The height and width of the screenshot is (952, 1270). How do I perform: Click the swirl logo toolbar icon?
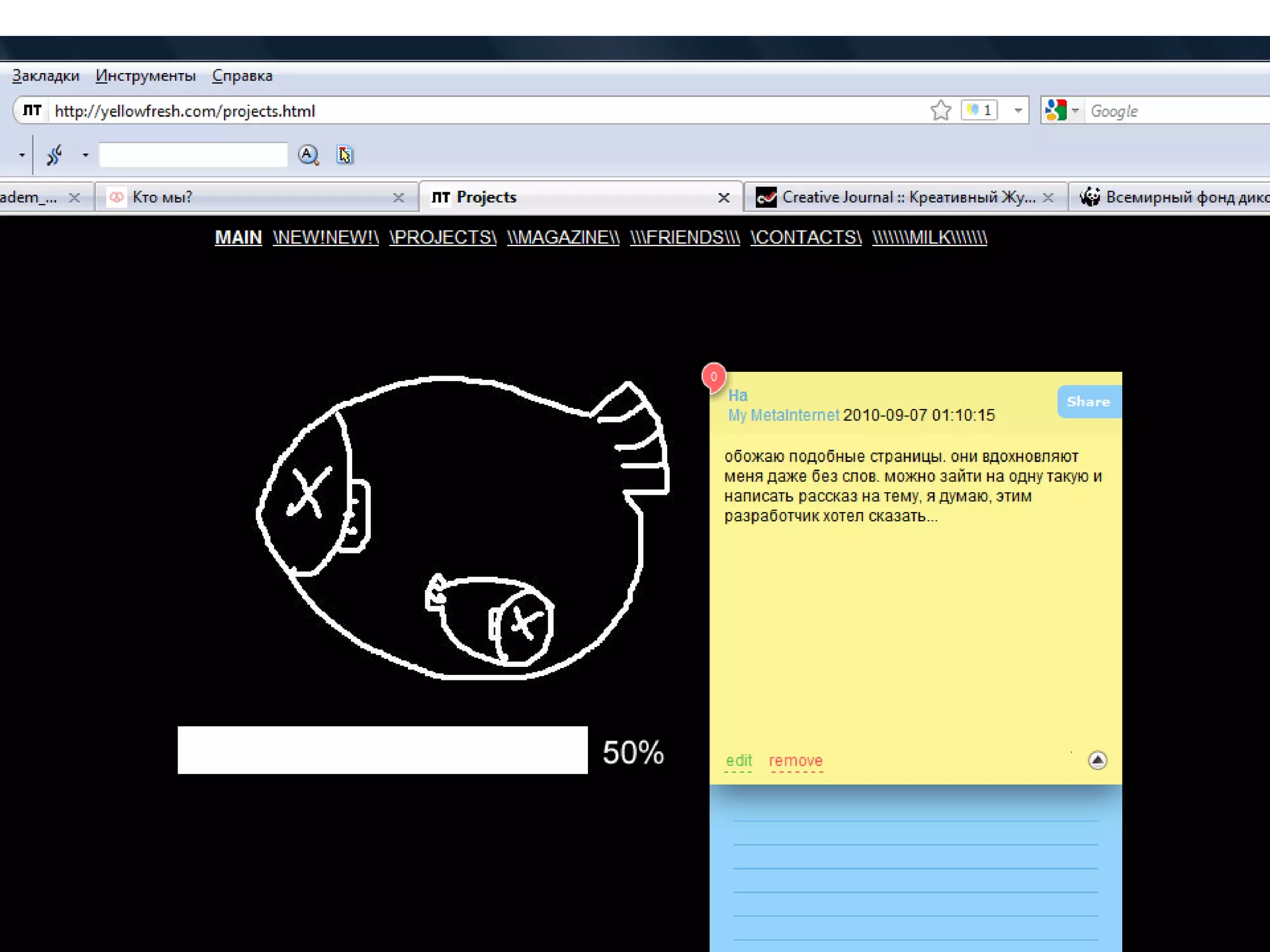tap(55, 154)
